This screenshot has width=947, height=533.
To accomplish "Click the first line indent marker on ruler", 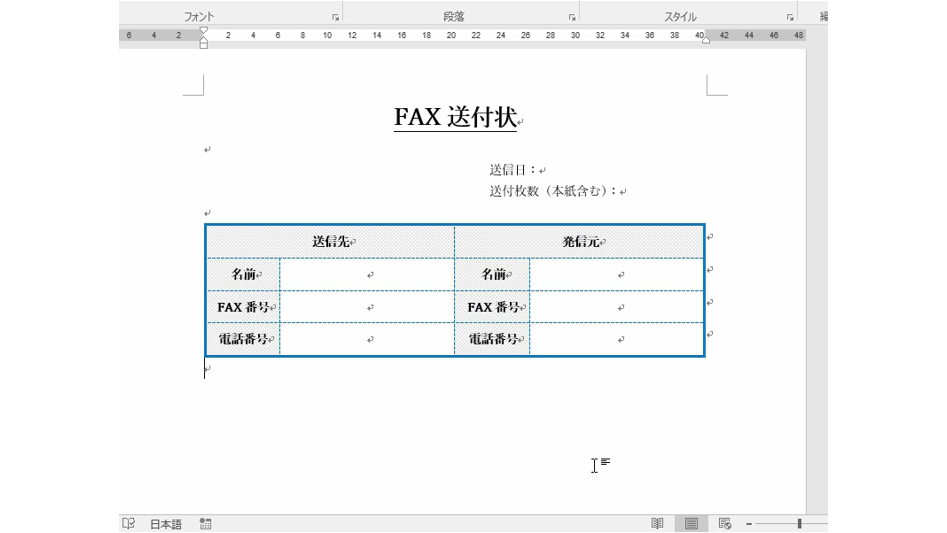I will tap(204, 30).
